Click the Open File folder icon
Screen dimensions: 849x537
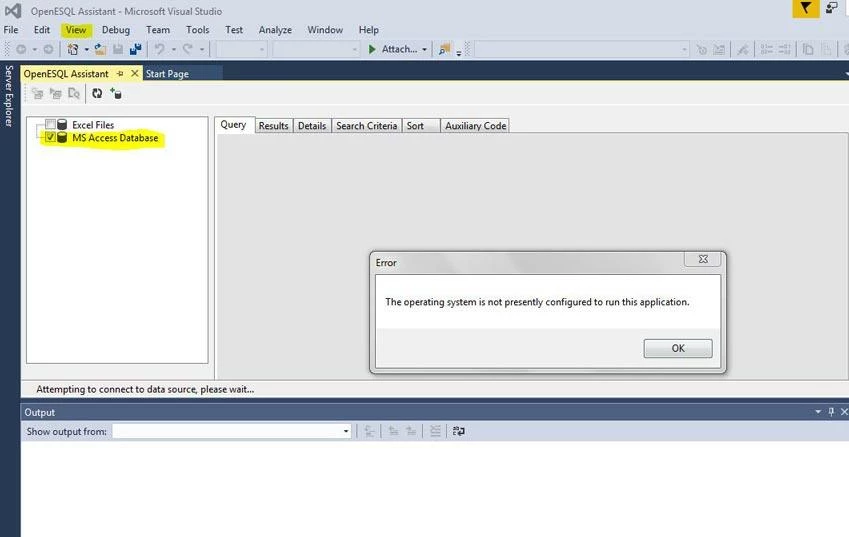(100, 49)
